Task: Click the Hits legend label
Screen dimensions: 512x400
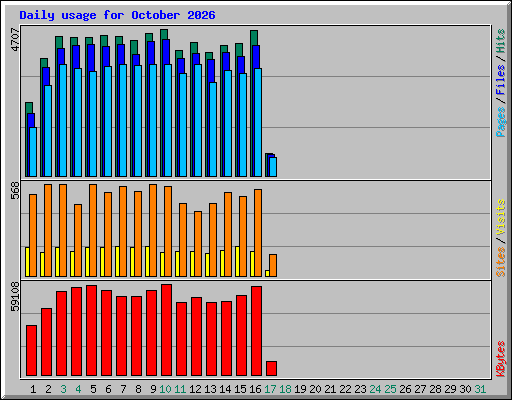Action: 500,41
